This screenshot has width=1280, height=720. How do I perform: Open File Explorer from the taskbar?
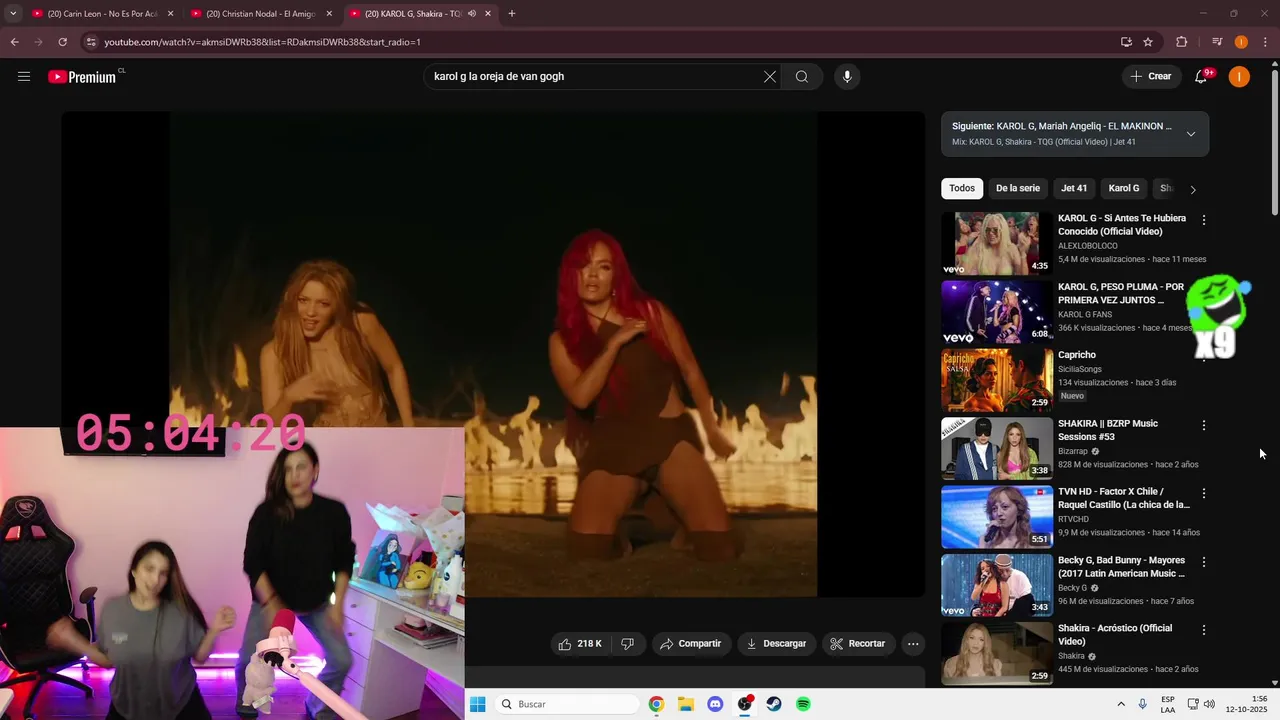point(686,704)
